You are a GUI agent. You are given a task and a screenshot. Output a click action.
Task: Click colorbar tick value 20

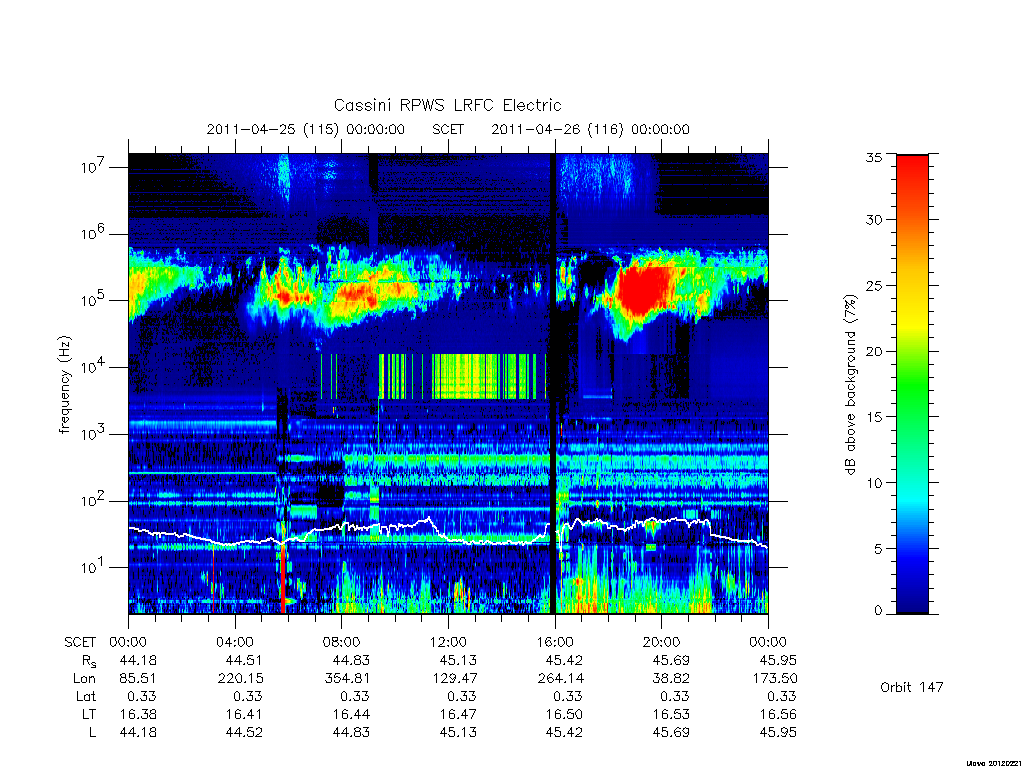873,351
